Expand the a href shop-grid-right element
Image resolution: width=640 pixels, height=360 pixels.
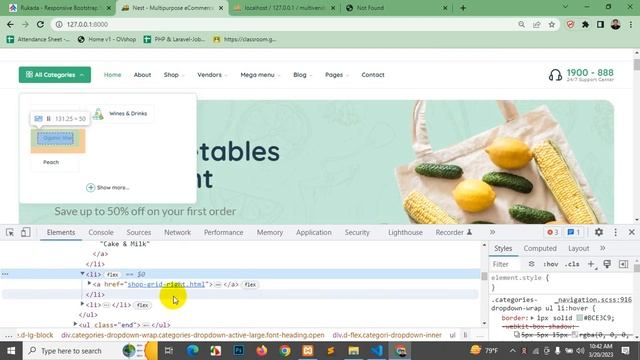pyautogui.click(x=89, y=284)
